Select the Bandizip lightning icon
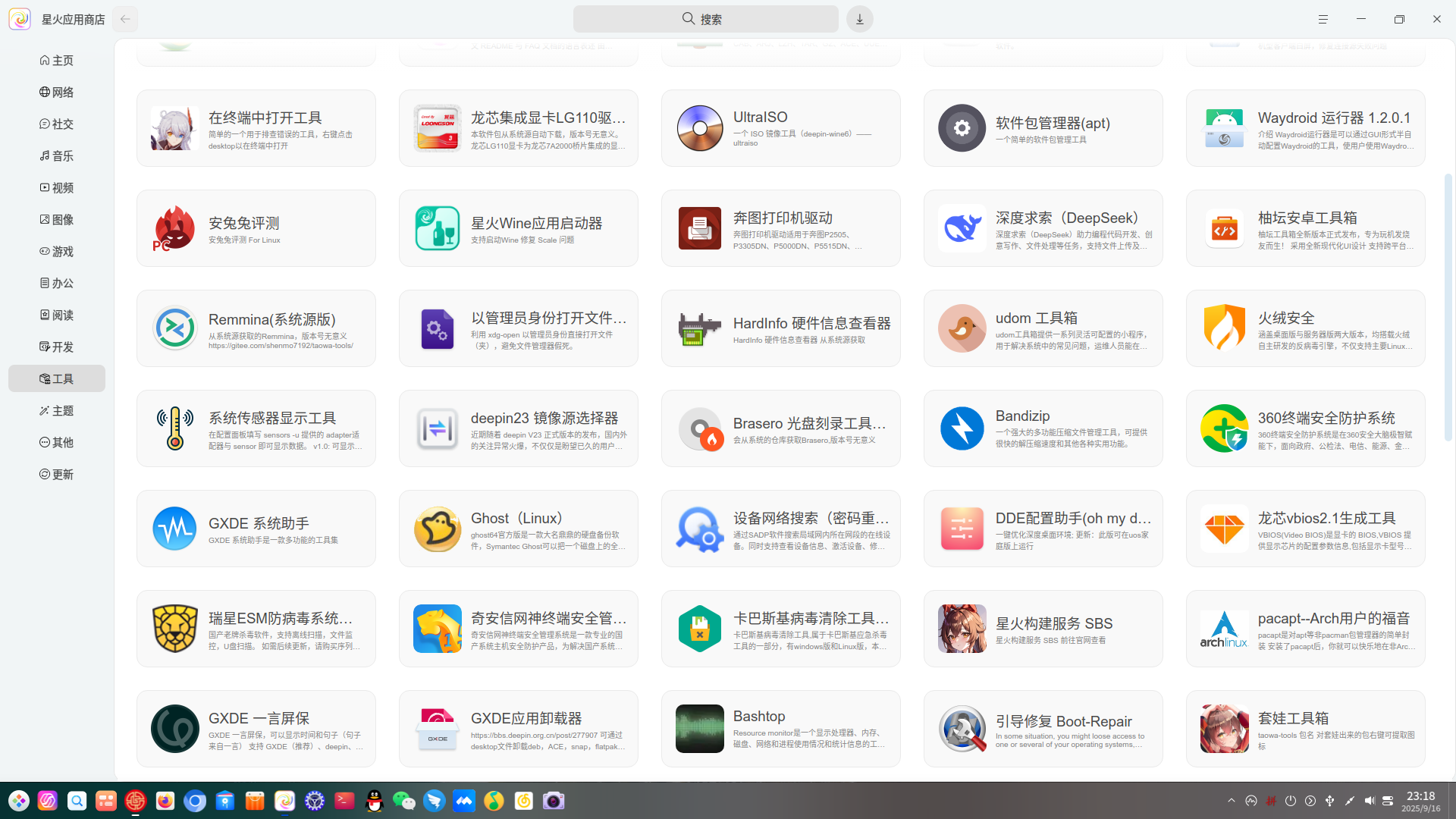Viewport: 1456px width, 819px height. (x=962, y=428)
